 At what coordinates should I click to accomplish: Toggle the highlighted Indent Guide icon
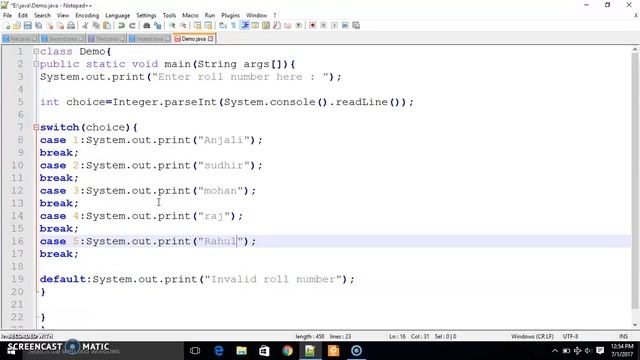(x=245, y=25)
